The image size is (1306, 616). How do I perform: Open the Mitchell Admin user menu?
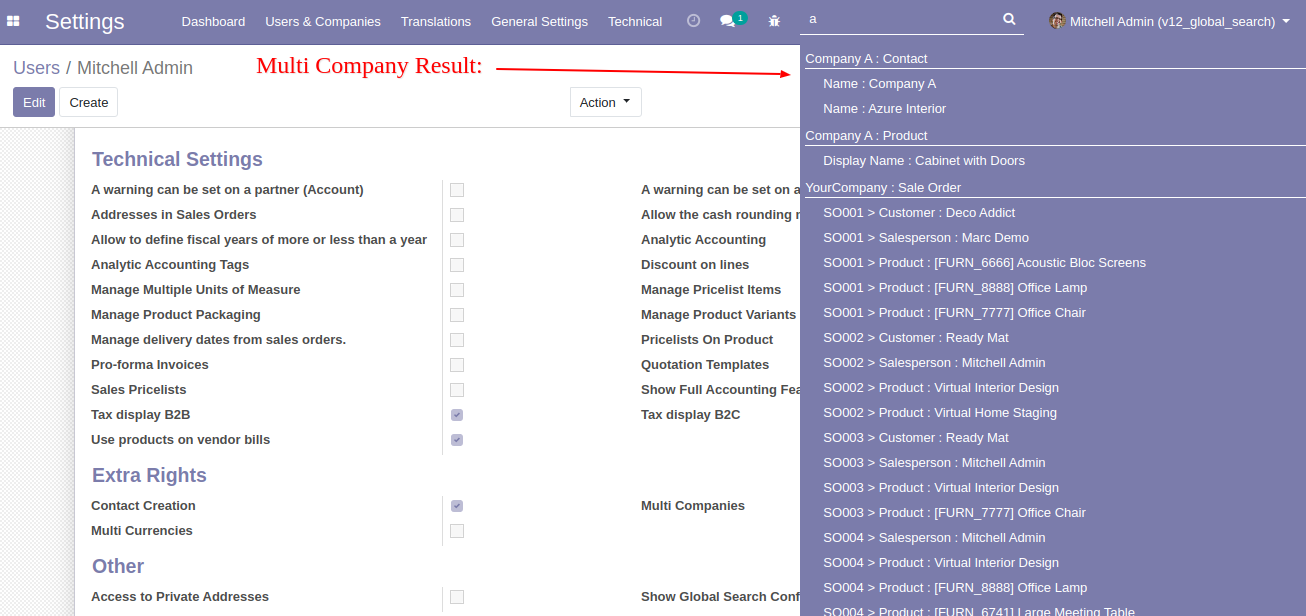point(1172,21)
